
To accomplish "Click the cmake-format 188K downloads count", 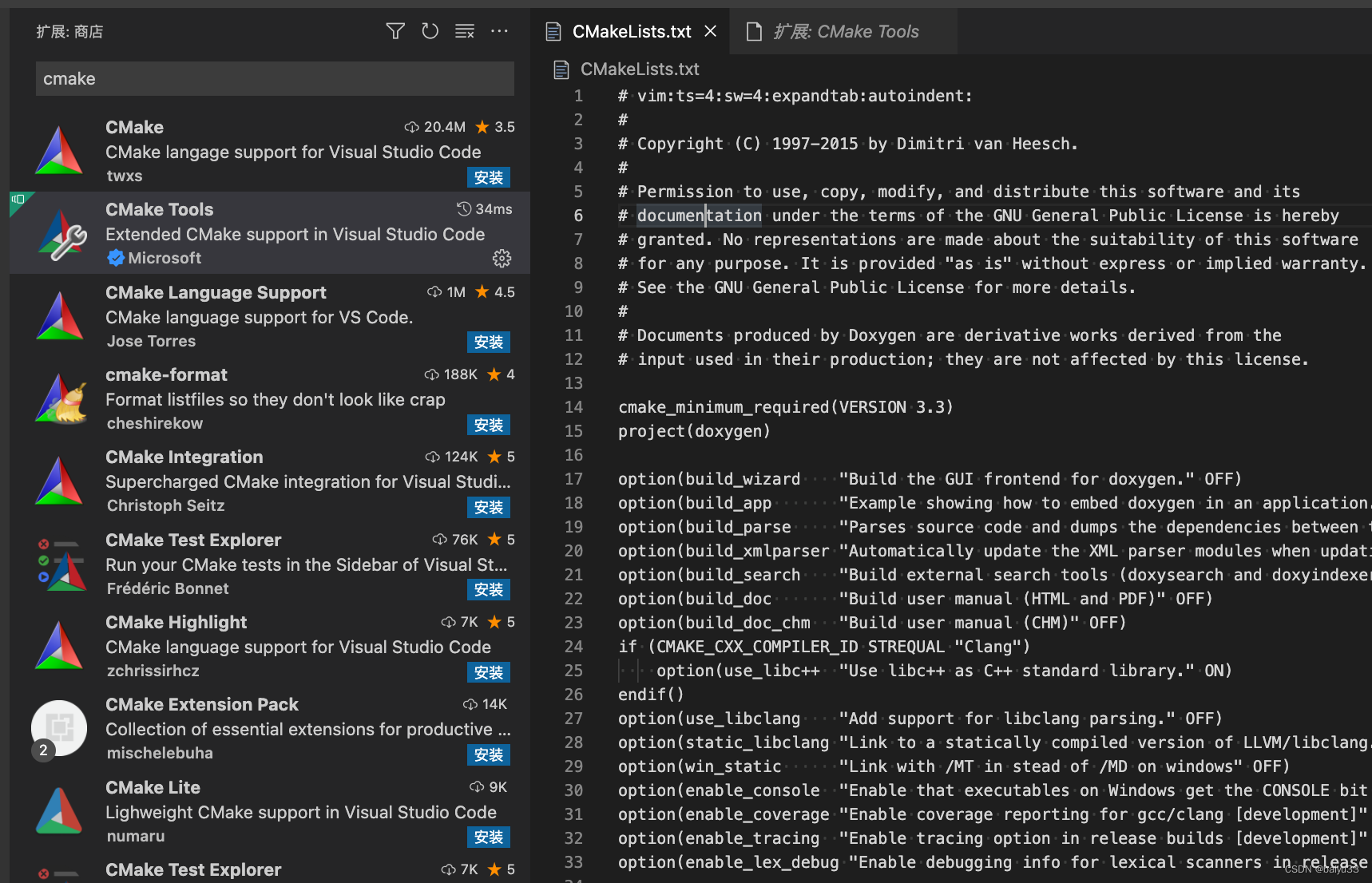I will [x=451, y=374].
